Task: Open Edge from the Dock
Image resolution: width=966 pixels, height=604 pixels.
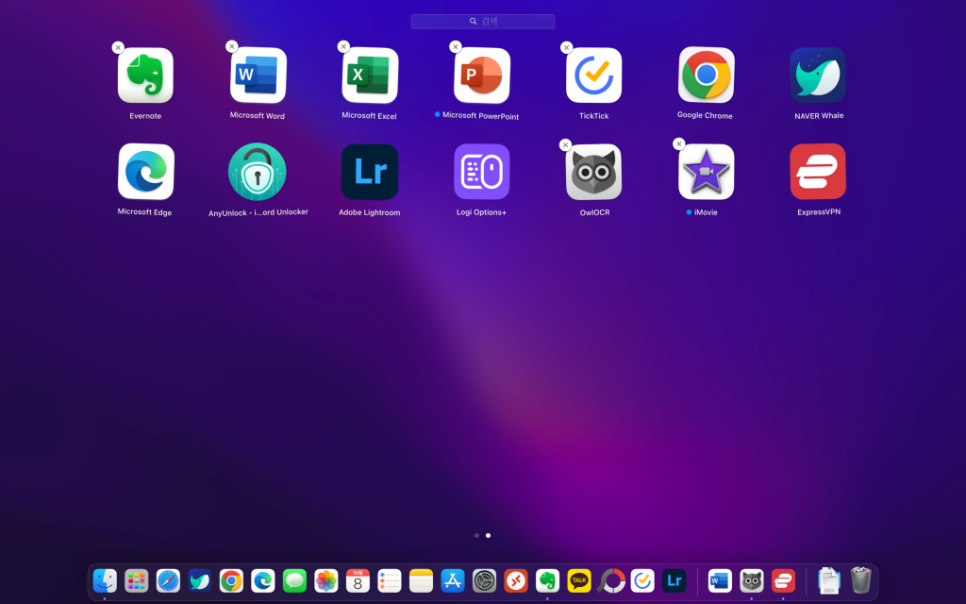Action: pyautogui.click(x=263, y=581)
